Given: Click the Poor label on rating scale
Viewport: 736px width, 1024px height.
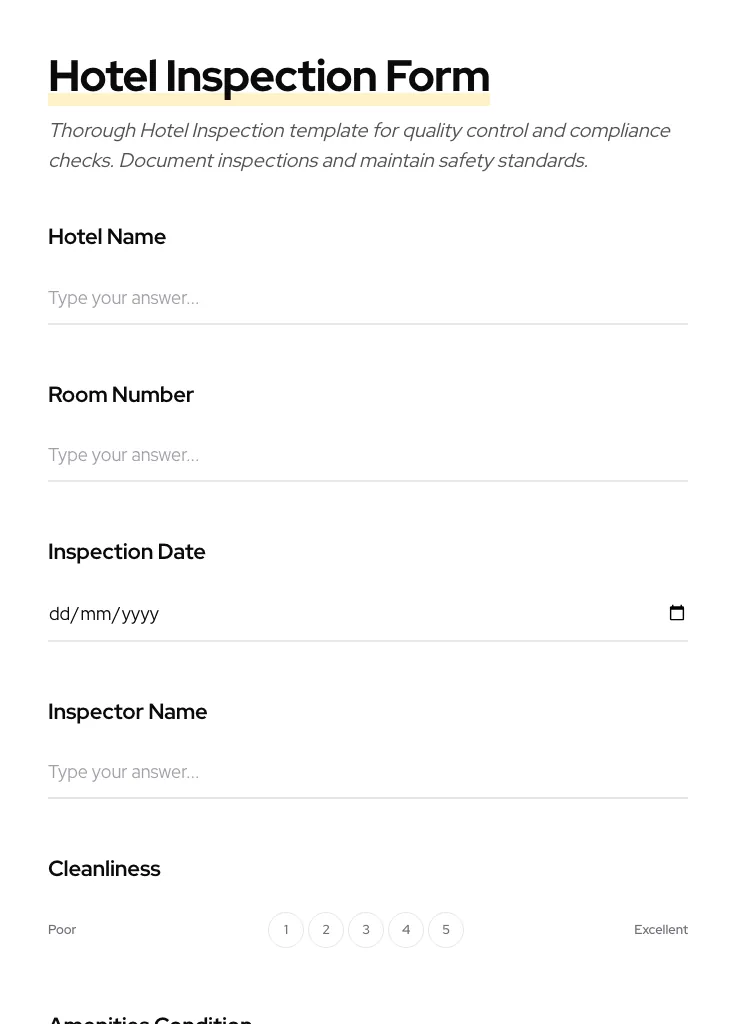Looking at the screenshot, I should pyautogui.click(x=62, y=929).
